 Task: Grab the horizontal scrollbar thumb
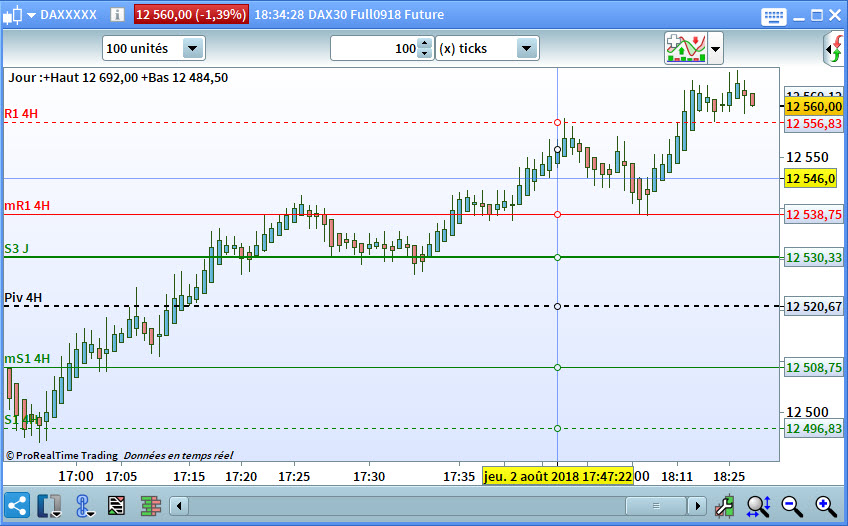656,507
